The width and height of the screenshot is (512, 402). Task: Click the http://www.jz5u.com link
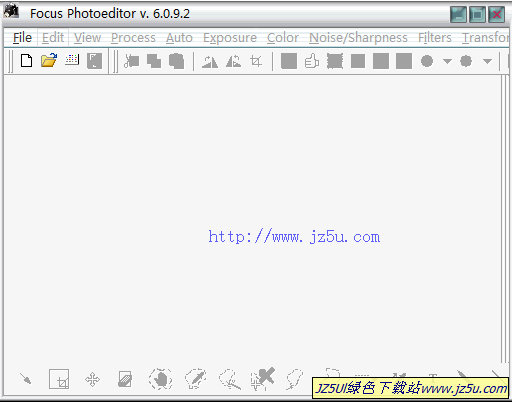pos(294,237)
